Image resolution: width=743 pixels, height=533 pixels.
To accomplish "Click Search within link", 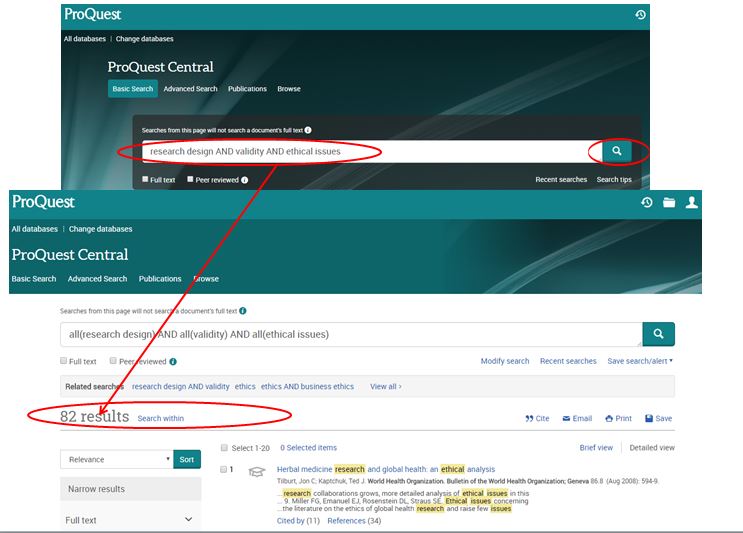I will tap(161, 418).
